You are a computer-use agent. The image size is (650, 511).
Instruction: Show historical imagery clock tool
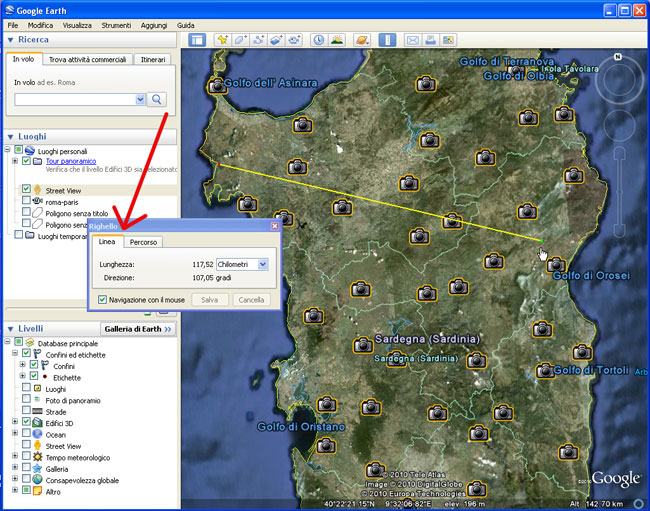[318, 40]
